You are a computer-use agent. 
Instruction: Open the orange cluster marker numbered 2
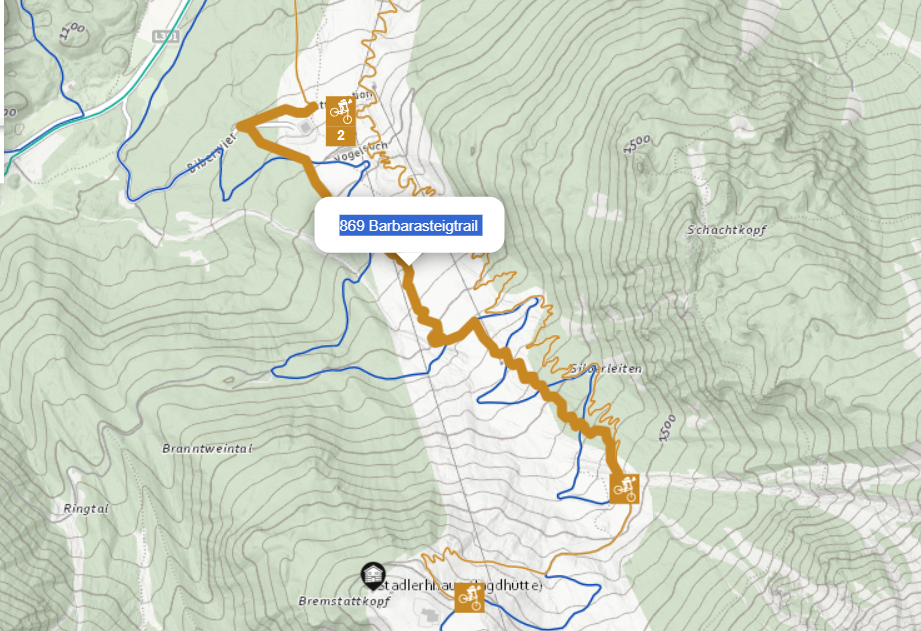click(341, 136)
